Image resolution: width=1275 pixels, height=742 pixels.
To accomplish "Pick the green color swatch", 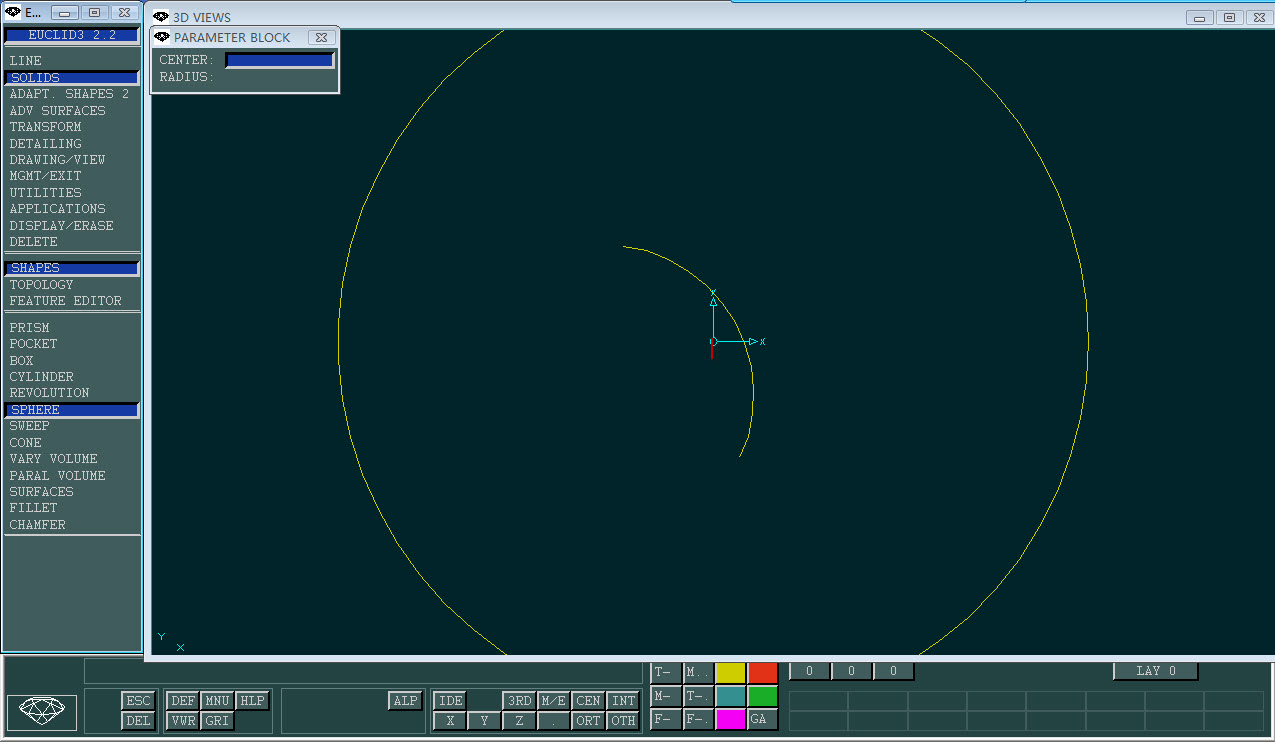I will 762,696.
